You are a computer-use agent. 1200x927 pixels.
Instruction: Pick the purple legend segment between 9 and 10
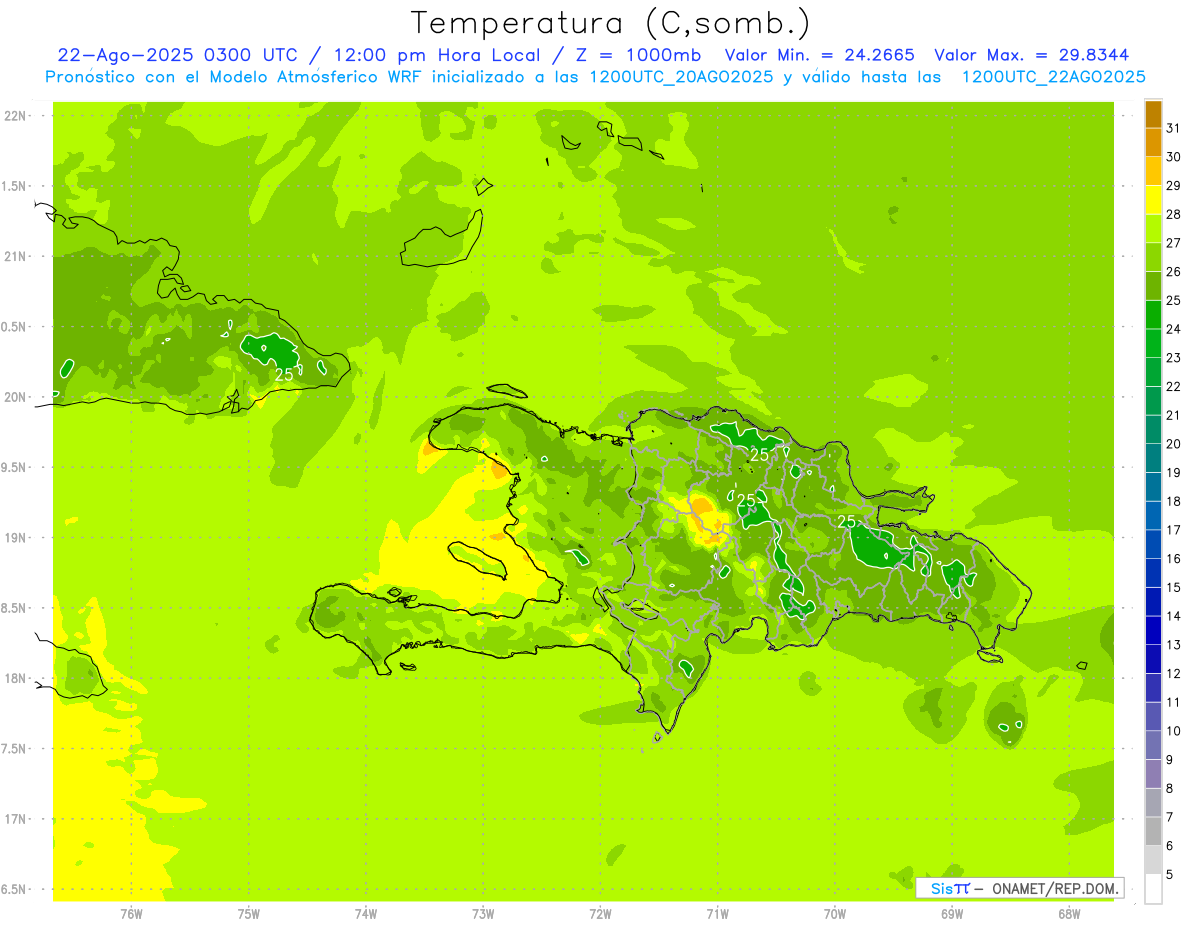pyautogui.click(x=1153, y=745)
